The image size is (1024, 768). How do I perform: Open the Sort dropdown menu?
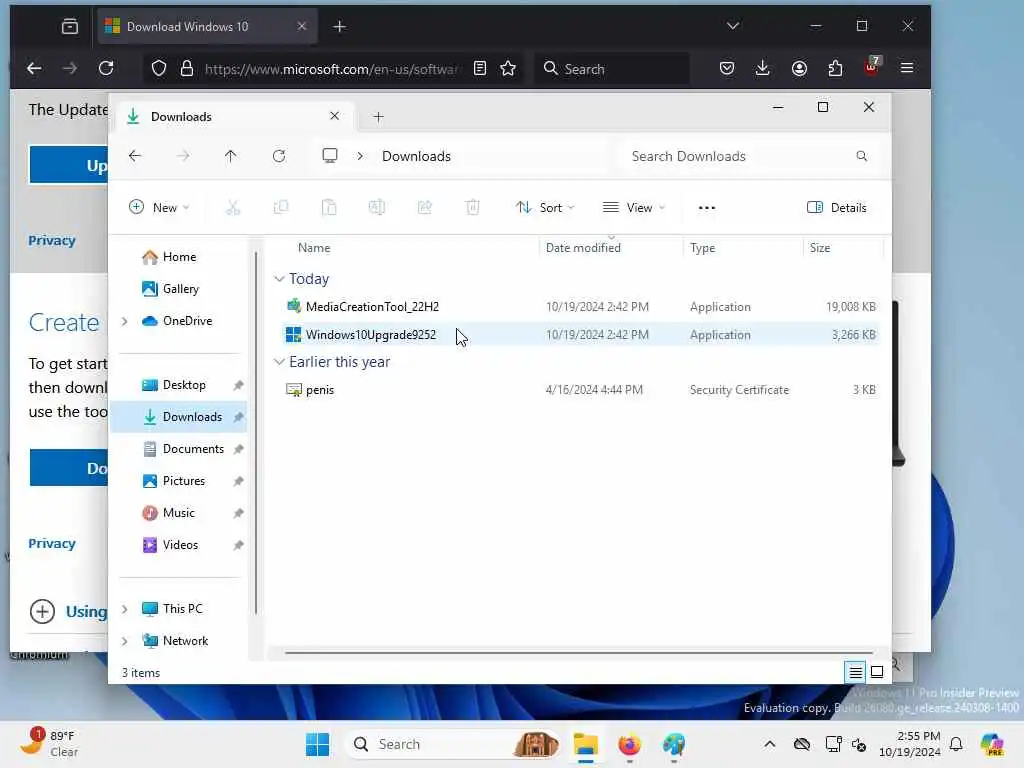(x=545, y=208)
